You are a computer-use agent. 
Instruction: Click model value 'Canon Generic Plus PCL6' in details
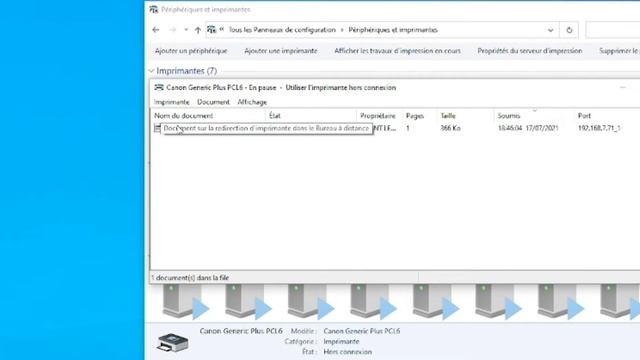click(362, 331)
